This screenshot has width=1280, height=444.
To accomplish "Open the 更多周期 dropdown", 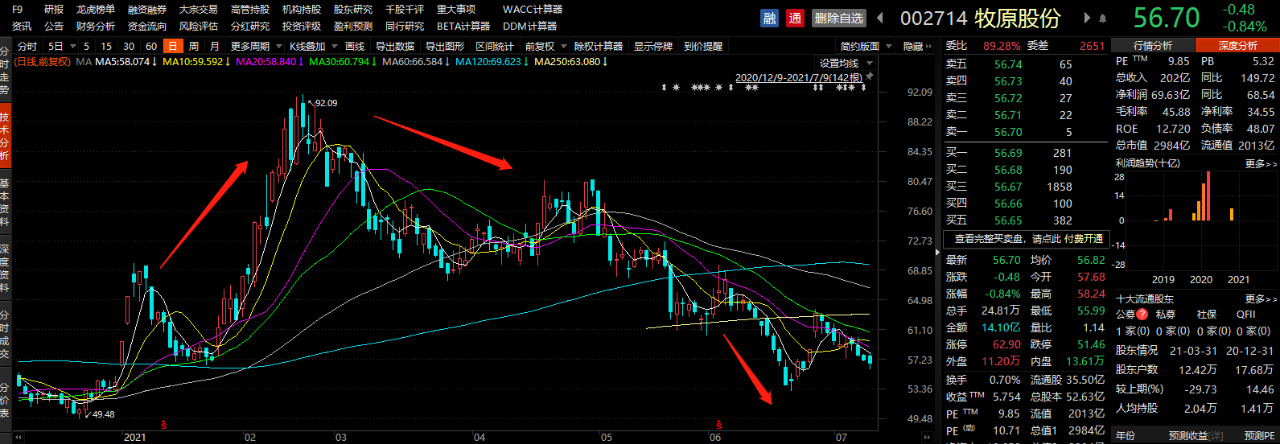I will pos(253,47).
